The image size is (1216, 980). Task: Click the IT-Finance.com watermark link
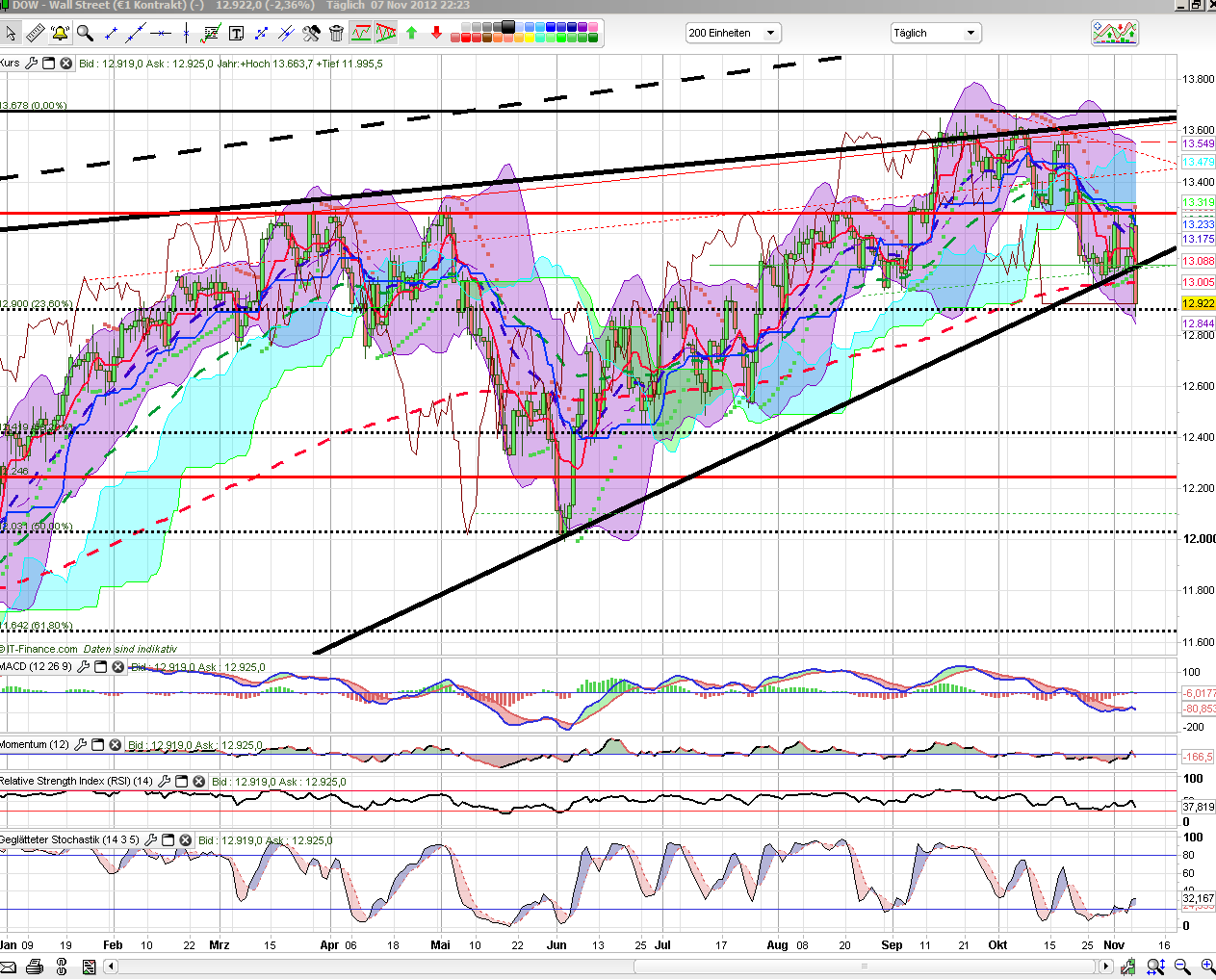pos(40,649)
